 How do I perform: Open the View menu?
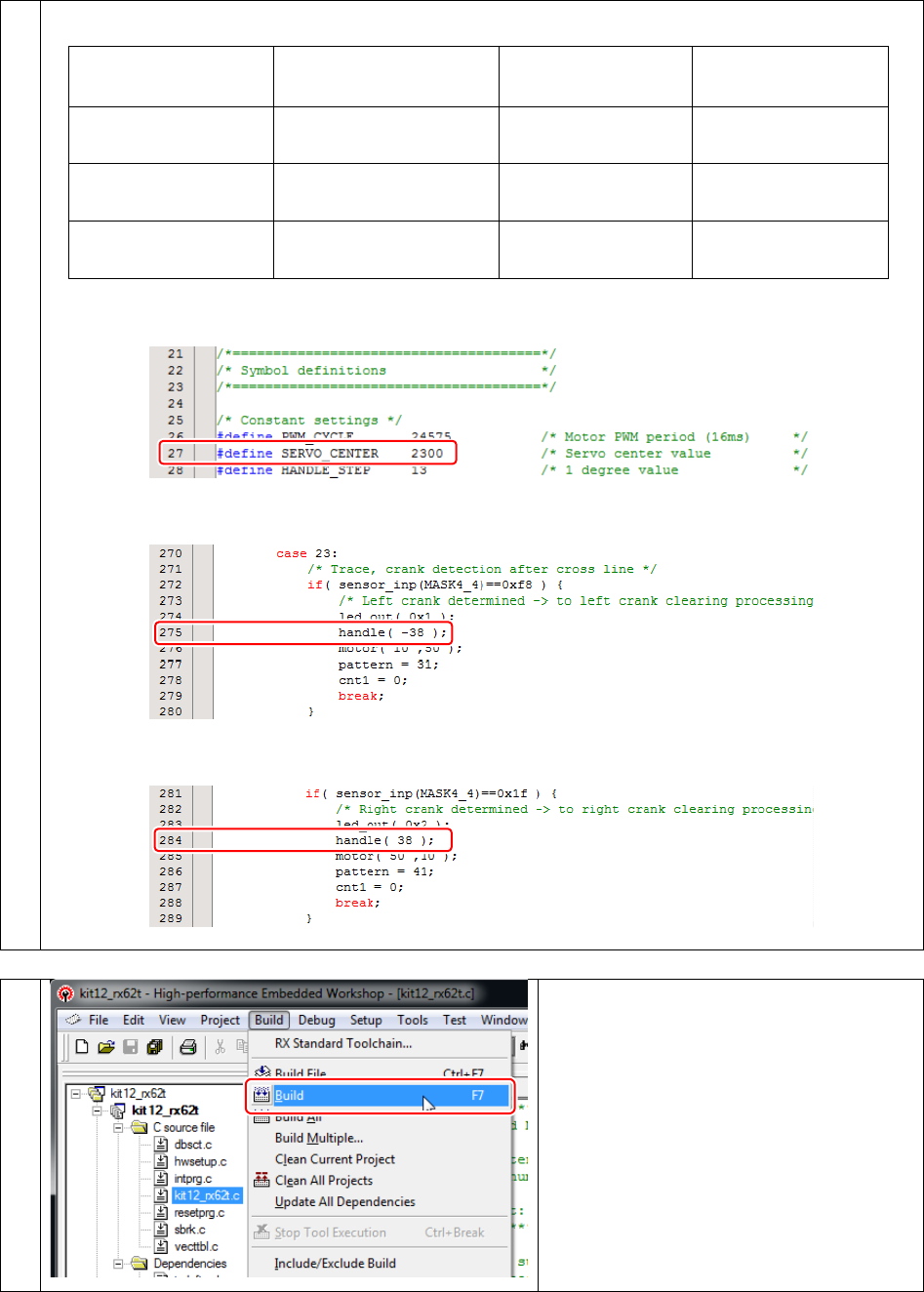point(173,1020)
